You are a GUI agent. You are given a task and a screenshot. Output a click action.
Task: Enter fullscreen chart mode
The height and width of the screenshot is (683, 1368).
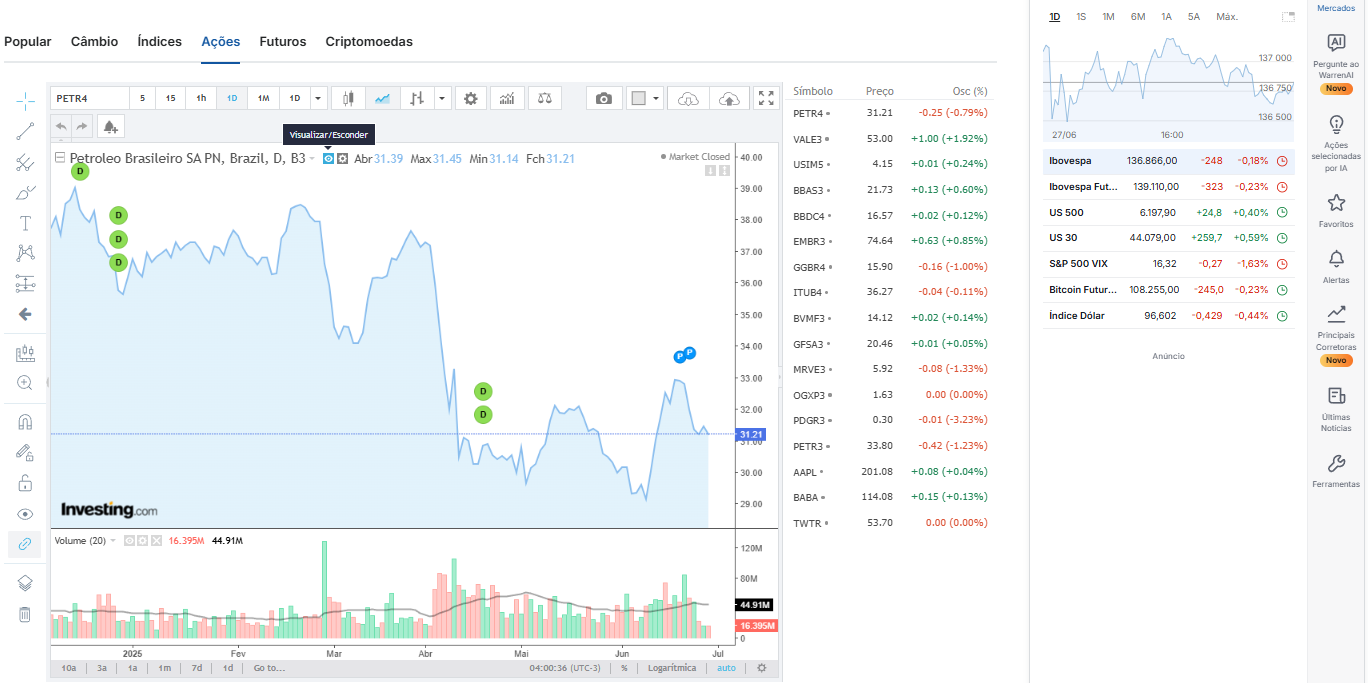pos(766,98)
